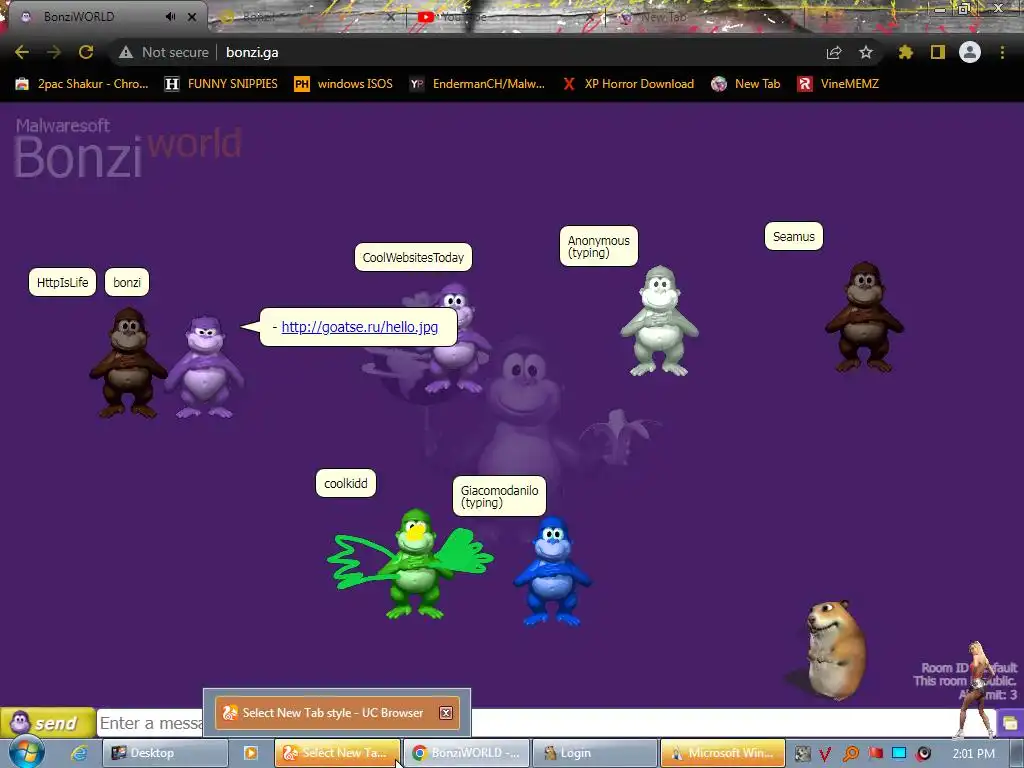Image resolution: width=1024 pixels, height=768 pixels.
Task: Click the purple bonzi character
Action: click(x=205, y=366)
